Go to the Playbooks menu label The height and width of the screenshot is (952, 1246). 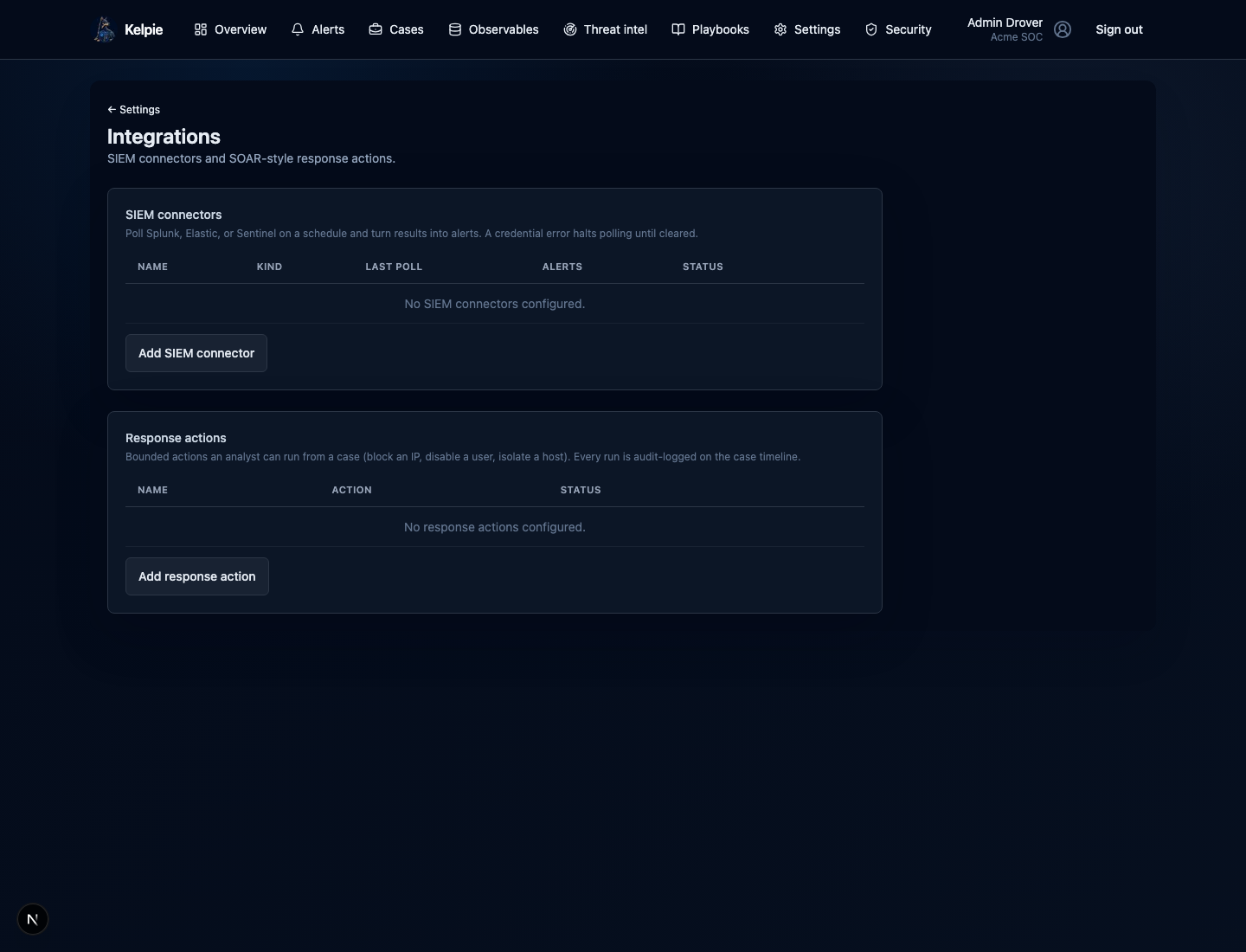tap(721, 29)
